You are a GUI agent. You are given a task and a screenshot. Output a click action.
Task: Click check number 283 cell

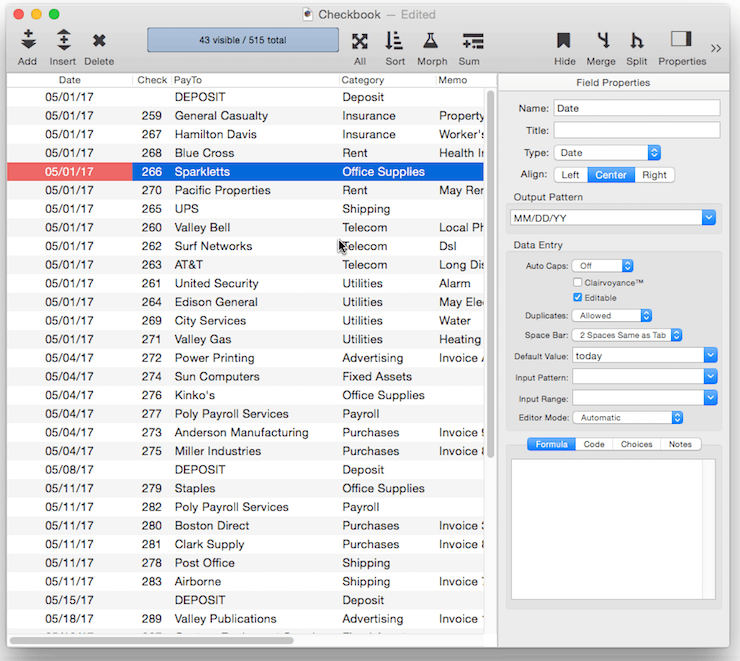coord(151,582)
